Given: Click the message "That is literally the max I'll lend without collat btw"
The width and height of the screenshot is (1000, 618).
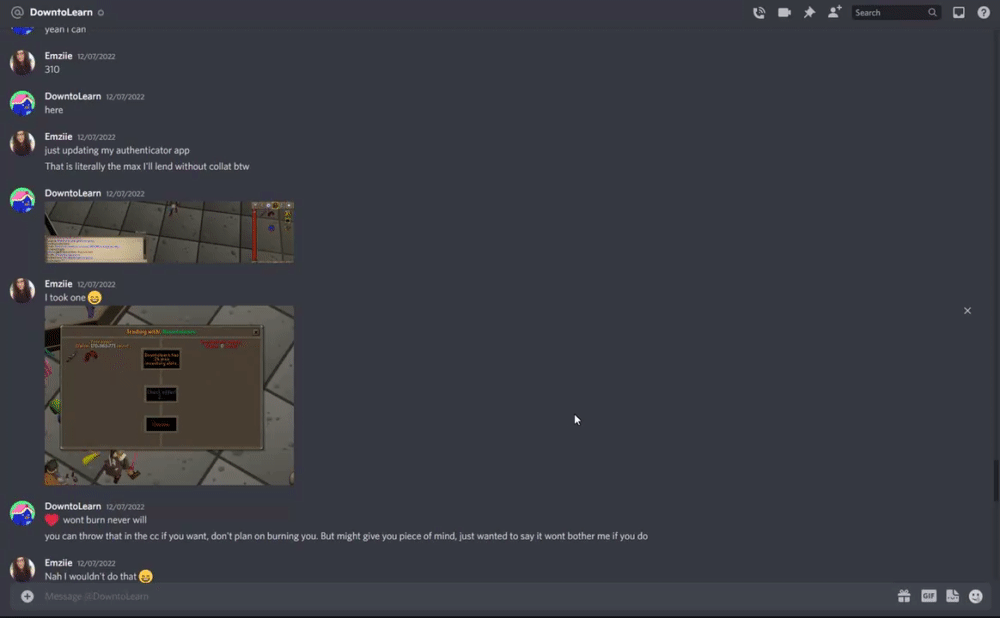Looking at the screenshot, I should pos(147,166).
